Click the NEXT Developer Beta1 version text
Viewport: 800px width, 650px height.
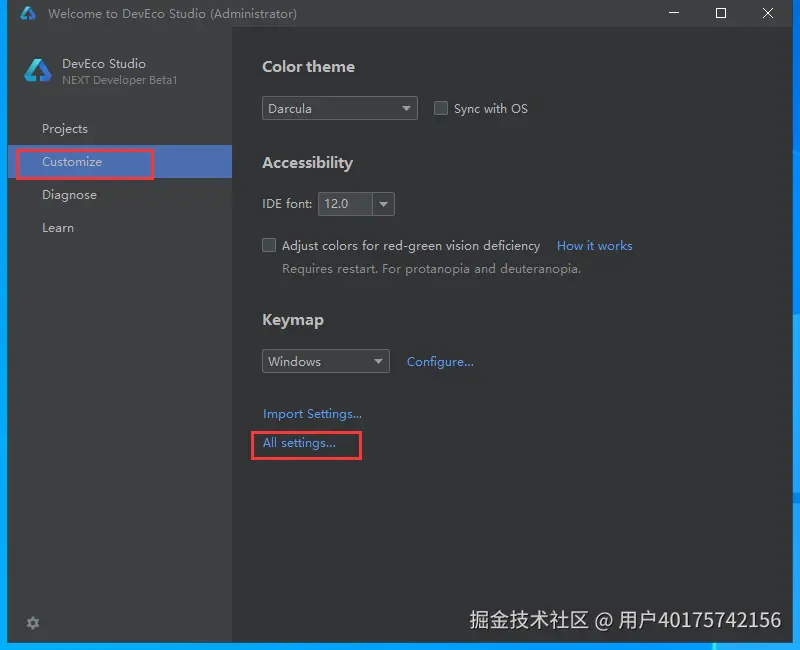(119, 80)
